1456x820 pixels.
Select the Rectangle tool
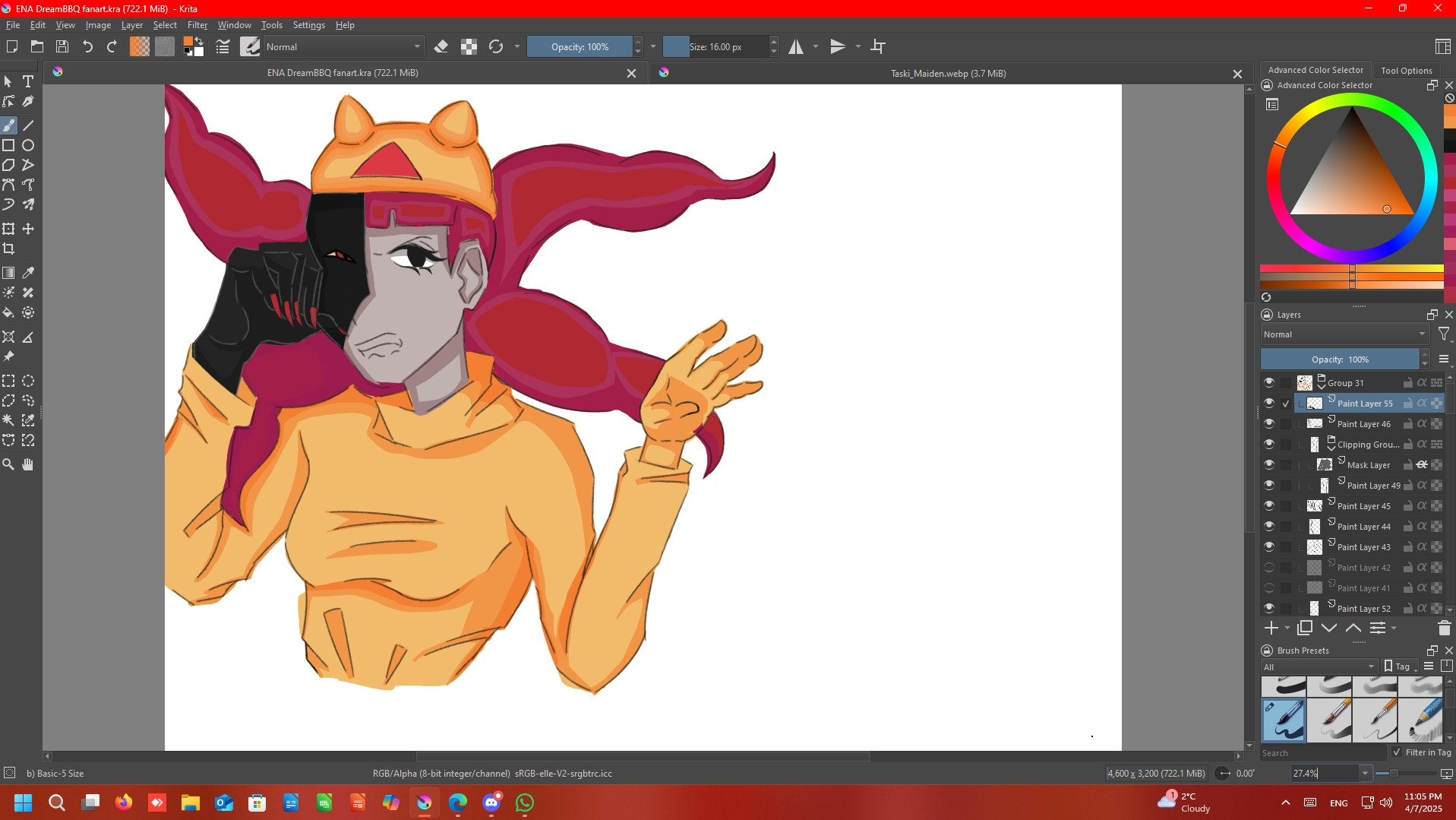[8, 145]
